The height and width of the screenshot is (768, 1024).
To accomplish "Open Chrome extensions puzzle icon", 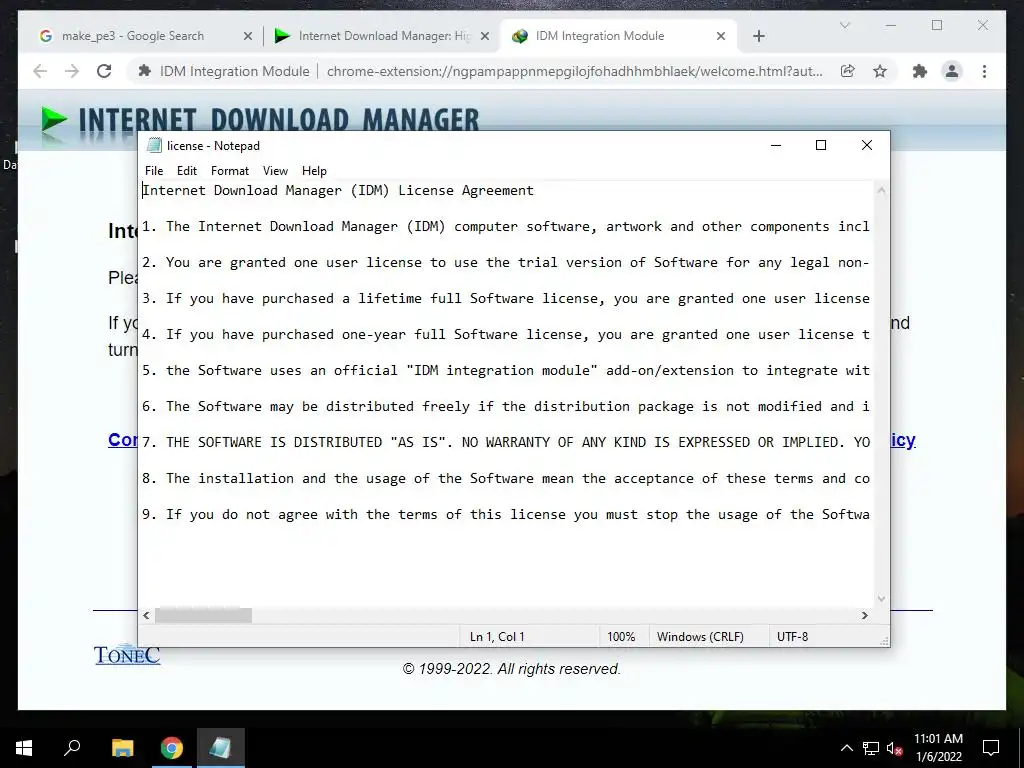I will tap(920, 71).
